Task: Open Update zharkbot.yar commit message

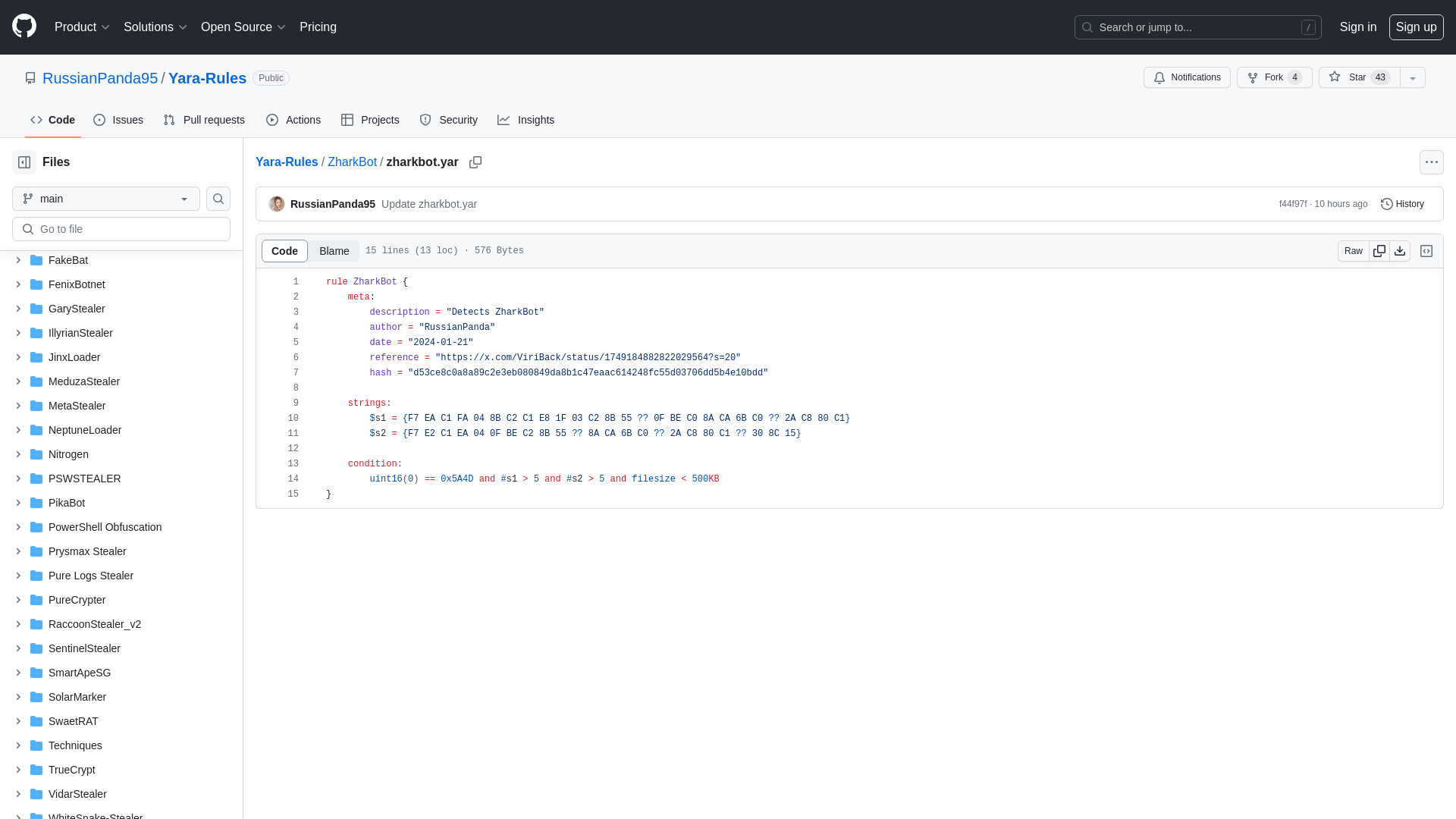Action: click(429, 204)
